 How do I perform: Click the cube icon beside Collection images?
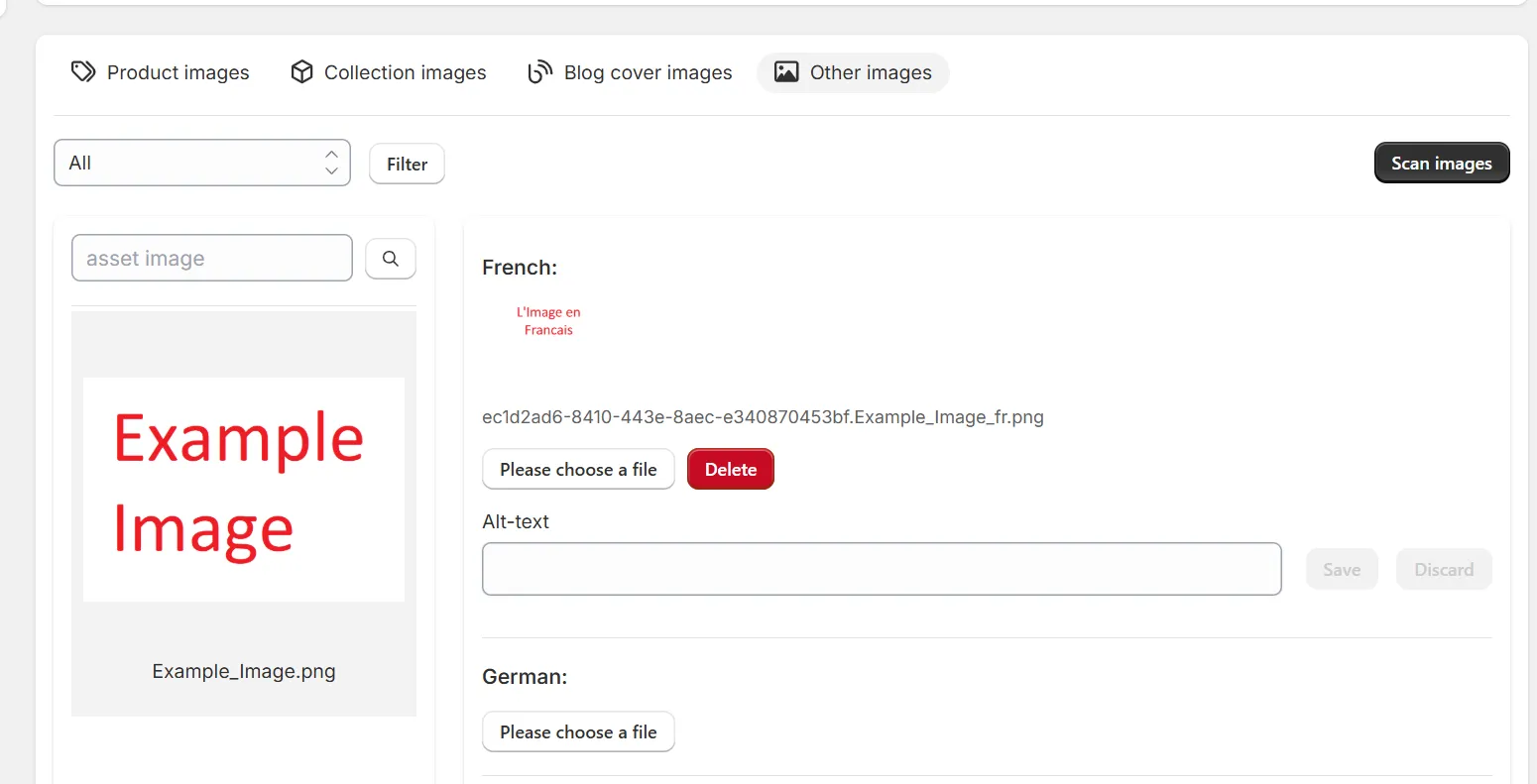pyautogui.click(x=301, y=72)
